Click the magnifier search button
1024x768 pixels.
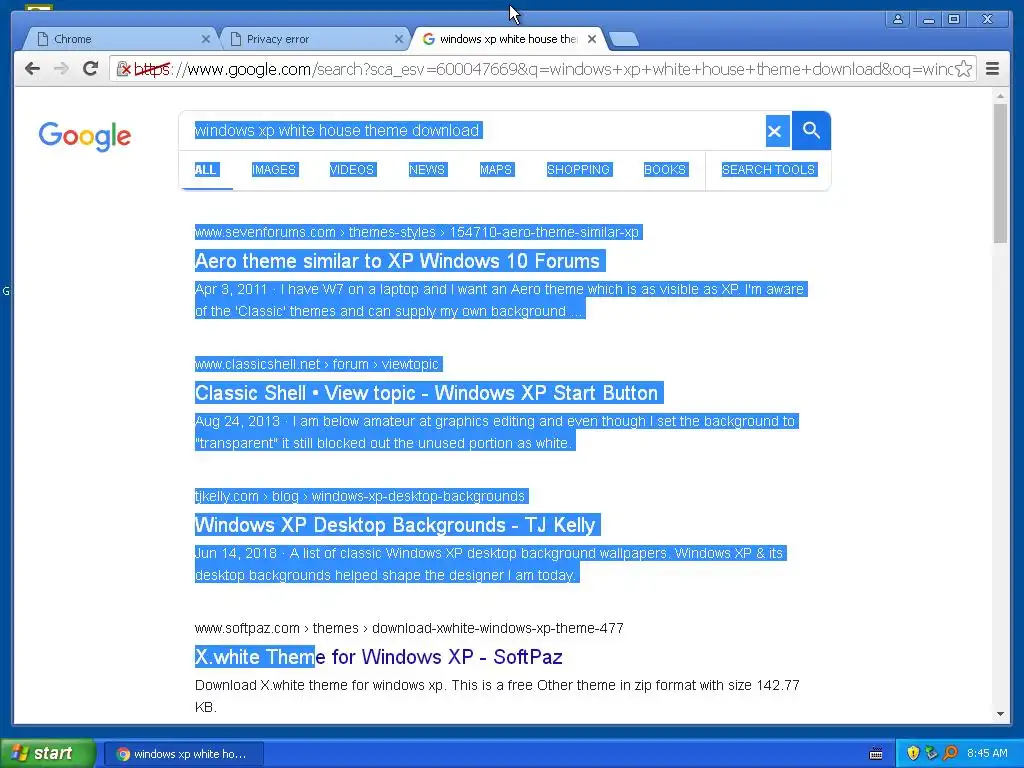pos(811,131)
